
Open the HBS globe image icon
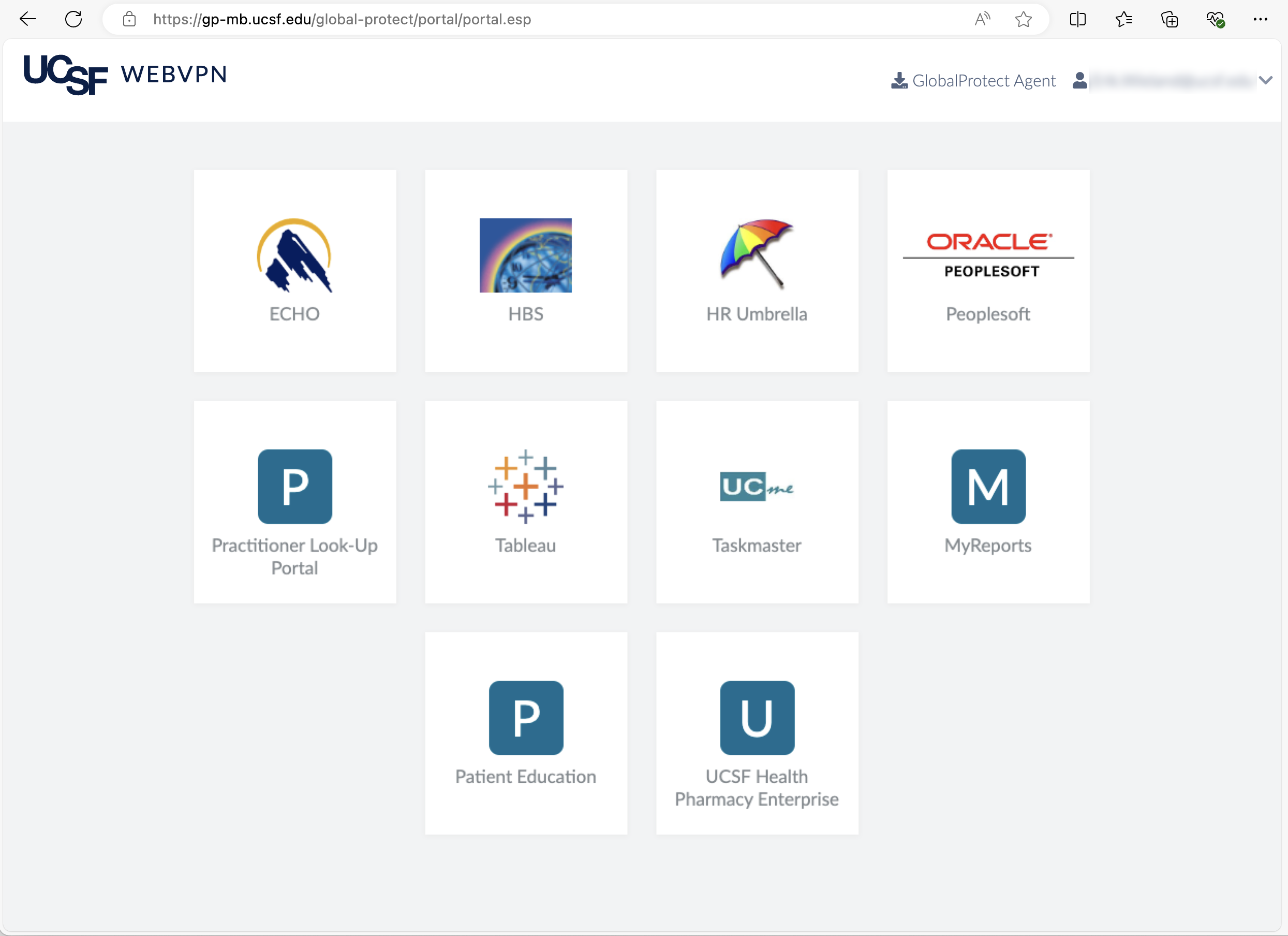(x=525, y=255)
